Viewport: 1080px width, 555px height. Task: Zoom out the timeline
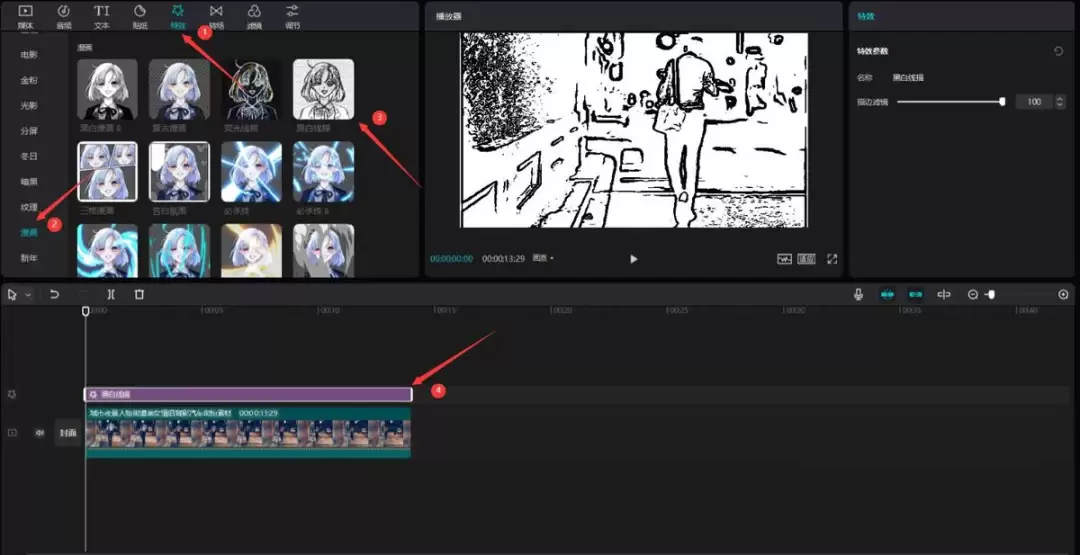coord(973,294)
